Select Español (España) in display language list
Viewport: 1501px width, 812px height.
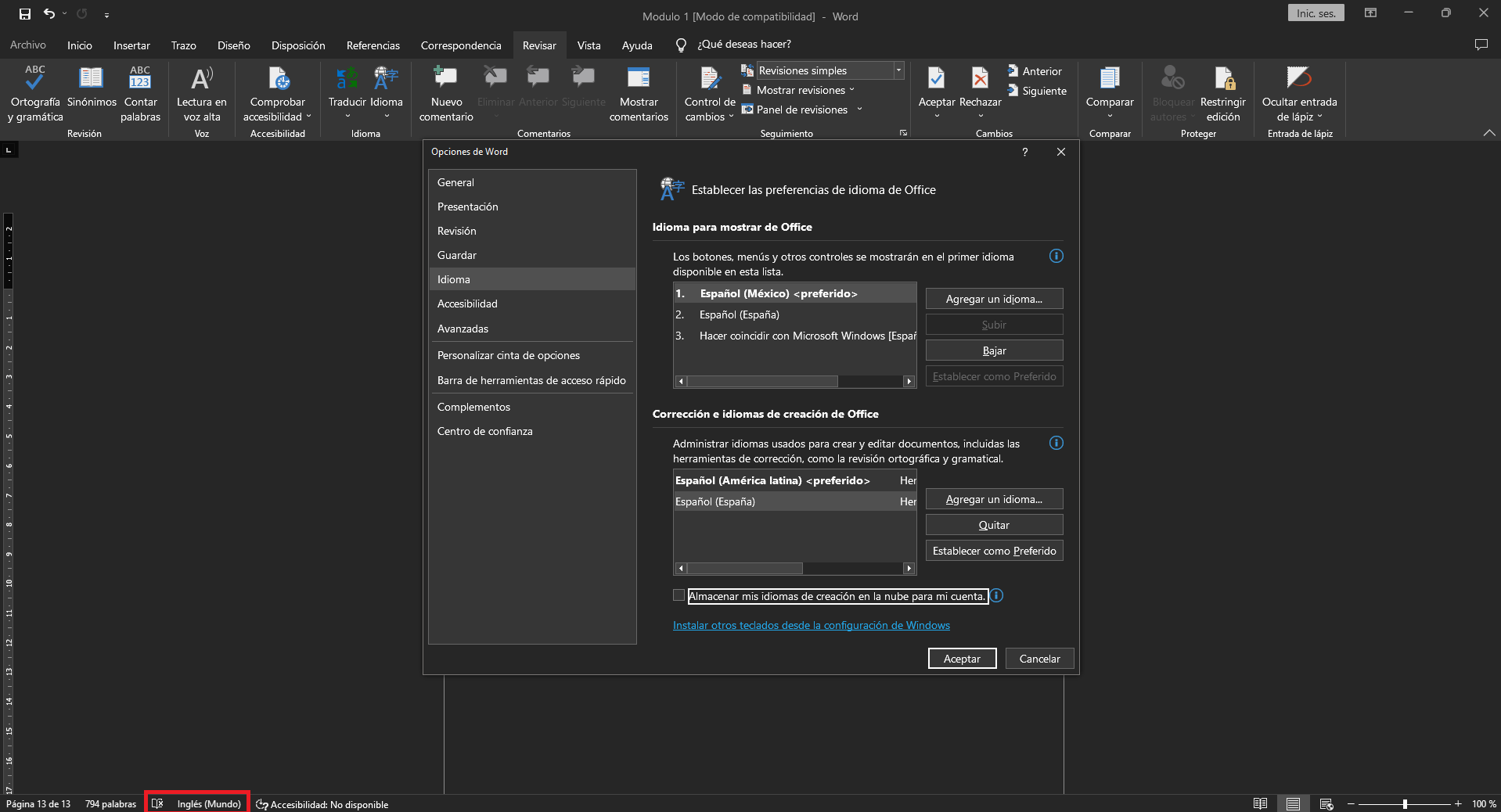[x=794, y=314]
